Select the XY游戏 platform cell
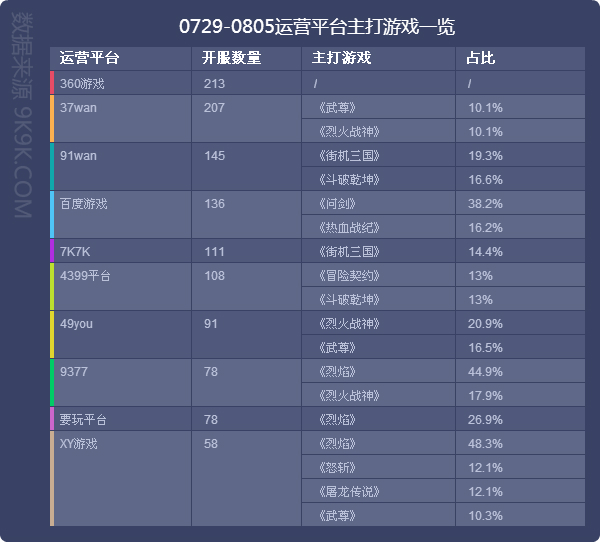 [121, 478]
